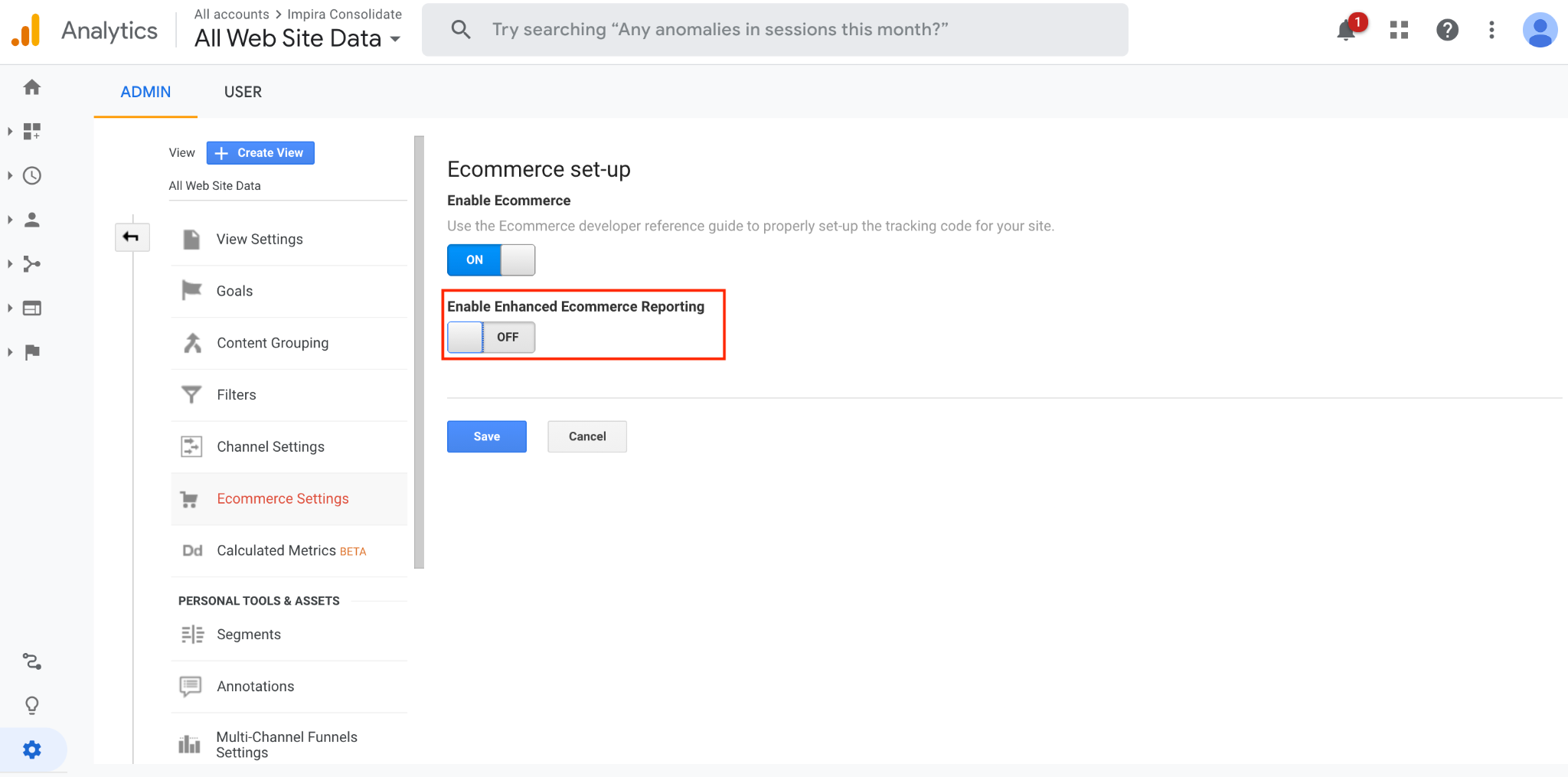Click the Impira Consolidate breadcrumb
The image size is (1568, 777).
coord(345,15)
